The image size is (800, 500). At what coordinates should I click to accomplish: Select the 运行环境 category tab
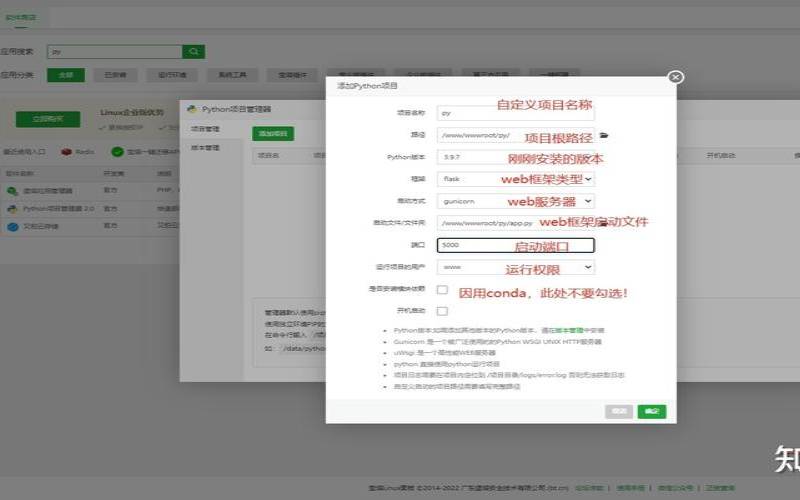pyautogui.click(x=172, y=75)
